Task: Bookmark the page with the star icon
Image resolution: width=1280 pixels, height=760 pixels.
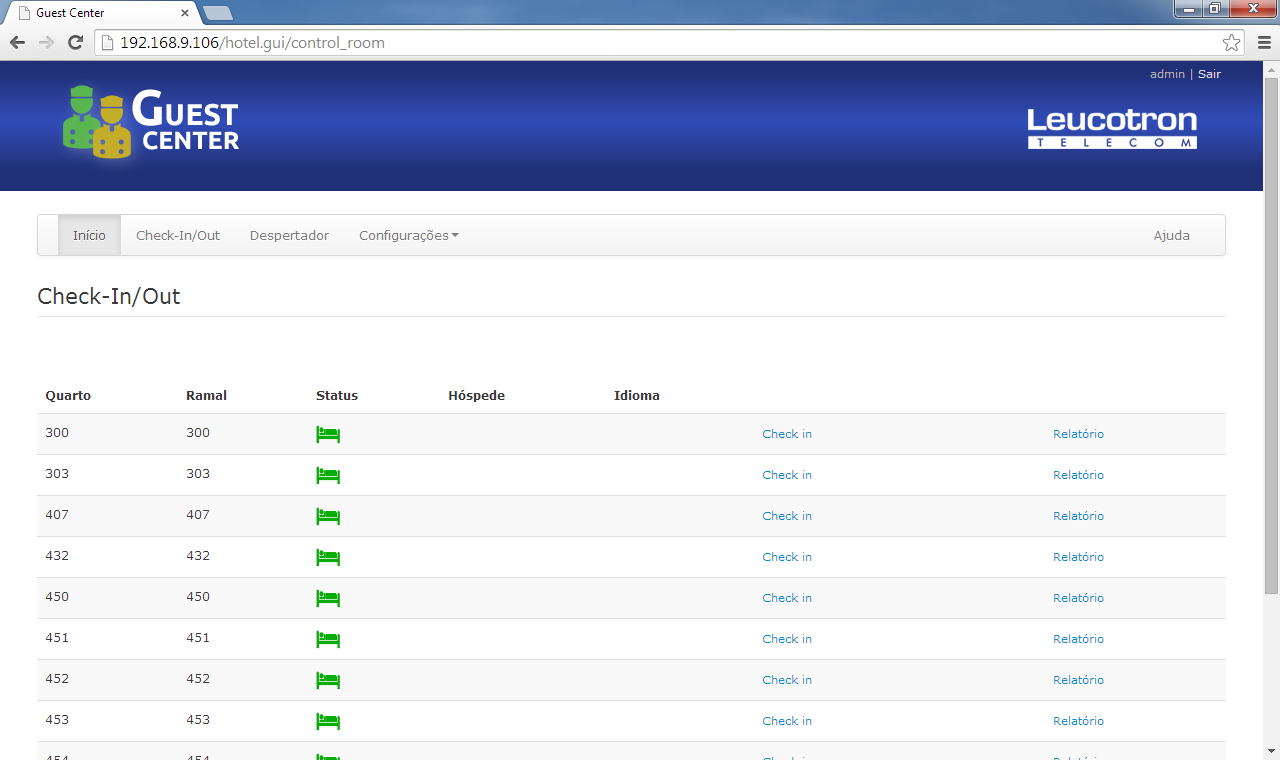Action: pos(1231,43)
